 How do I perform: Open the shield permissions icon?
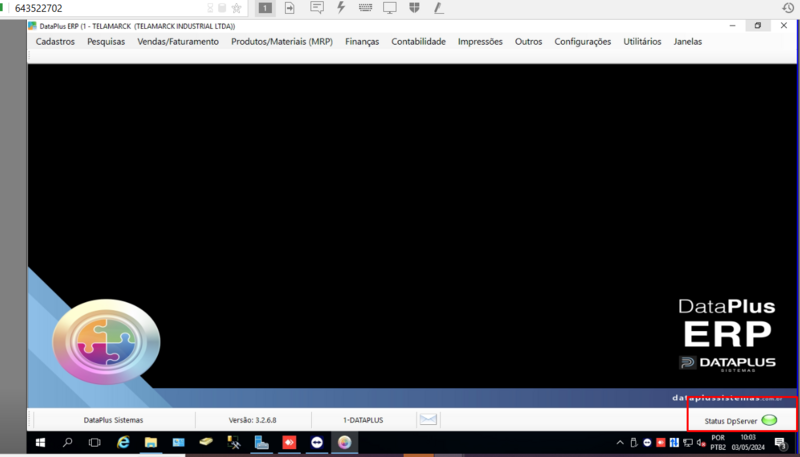tap(414, 8)
